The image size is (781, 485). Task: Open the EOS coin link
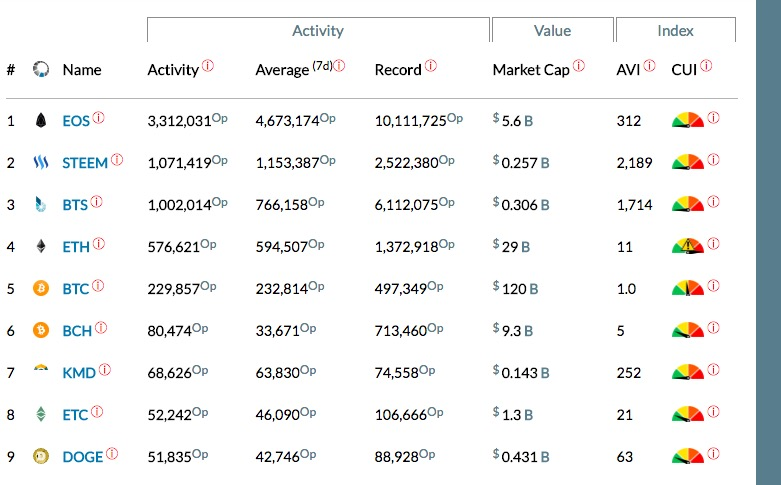coord(76,121)
